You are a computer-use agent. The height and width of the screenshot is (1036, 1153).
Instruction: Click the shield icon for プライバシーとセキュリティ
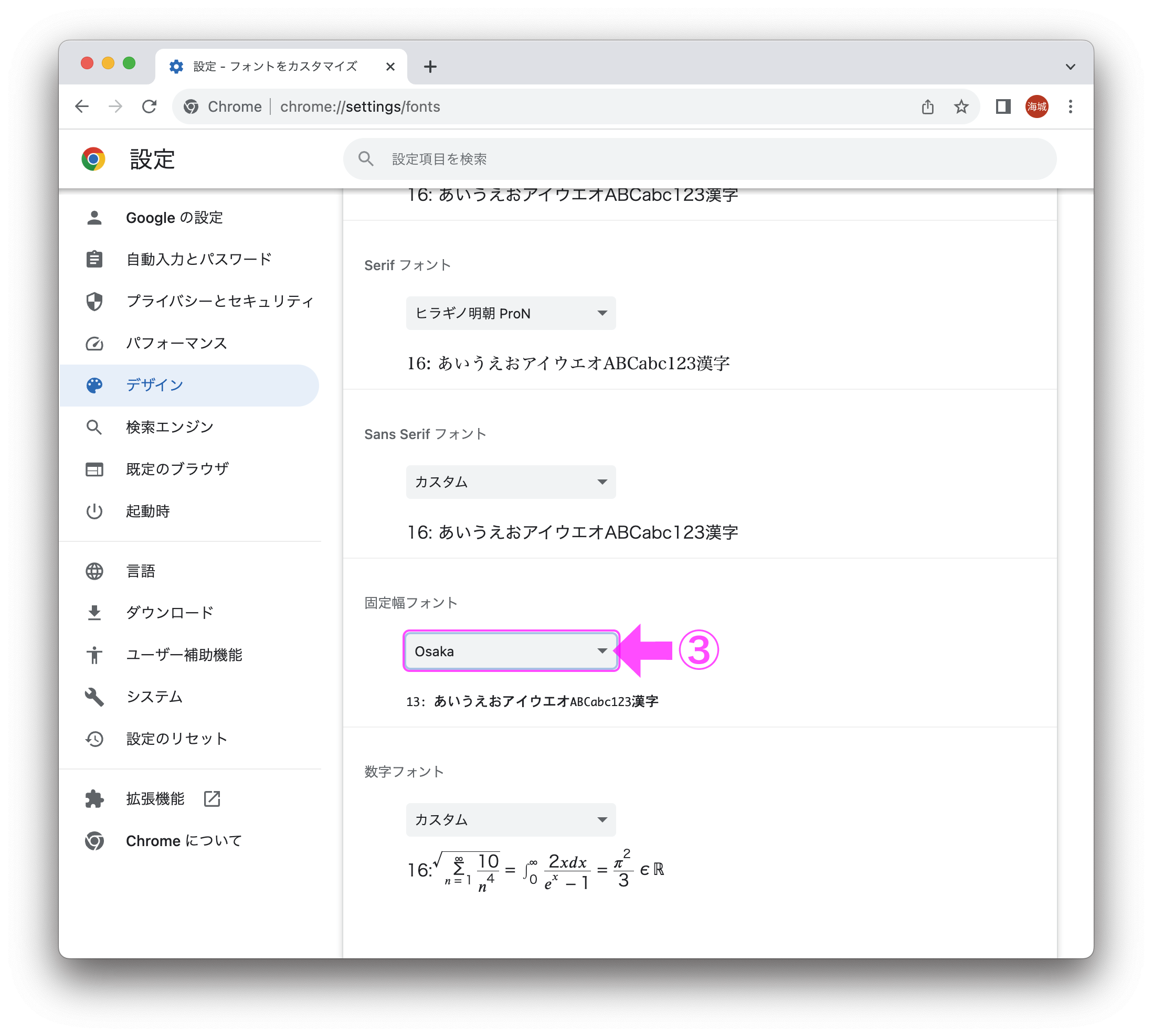pos(94,301)
